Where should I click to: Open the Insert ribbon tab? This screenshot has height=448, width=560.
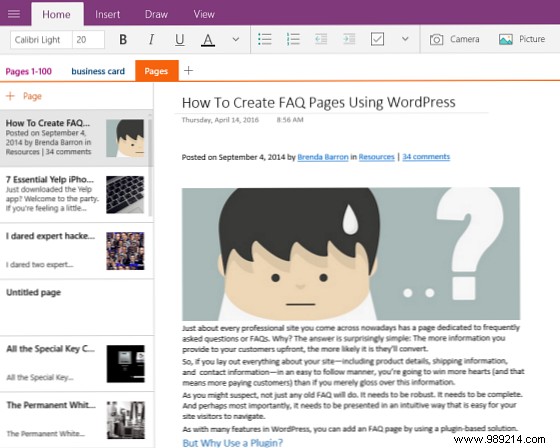[108, 14]
